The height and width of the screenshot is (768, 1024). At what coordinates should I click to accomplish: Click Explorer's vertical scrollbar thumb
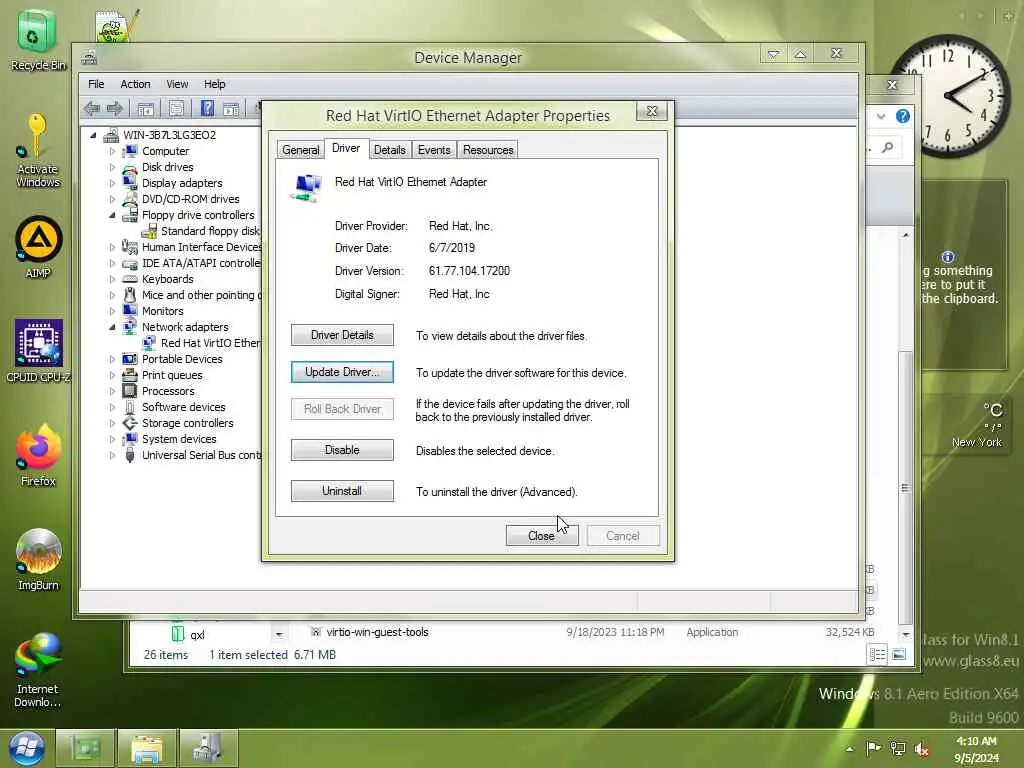click(x=905, y=487)
